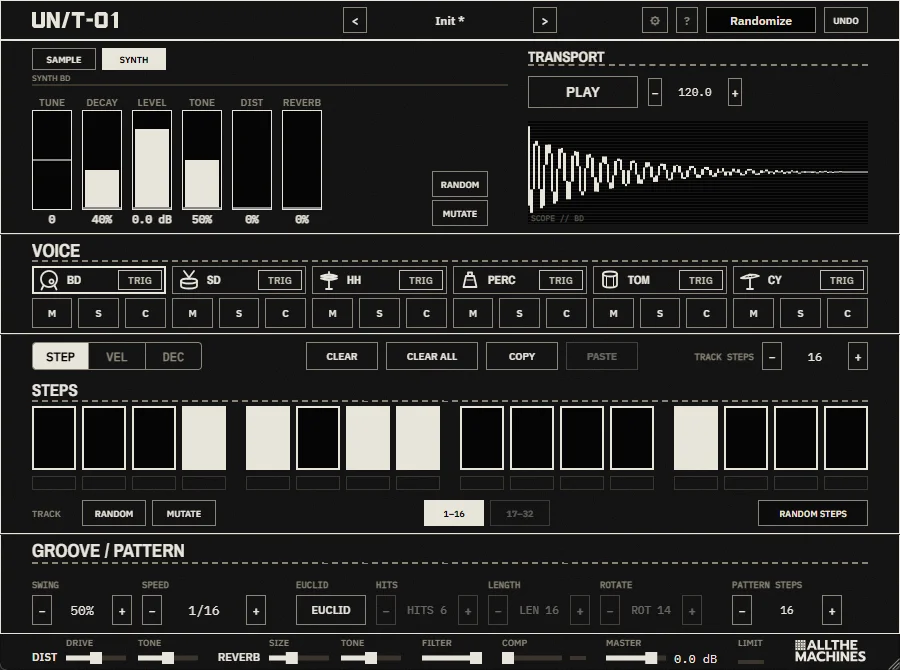Adjust the TUNE vertical slider
This screenshot has height=670, width=900.
(52, 160)
